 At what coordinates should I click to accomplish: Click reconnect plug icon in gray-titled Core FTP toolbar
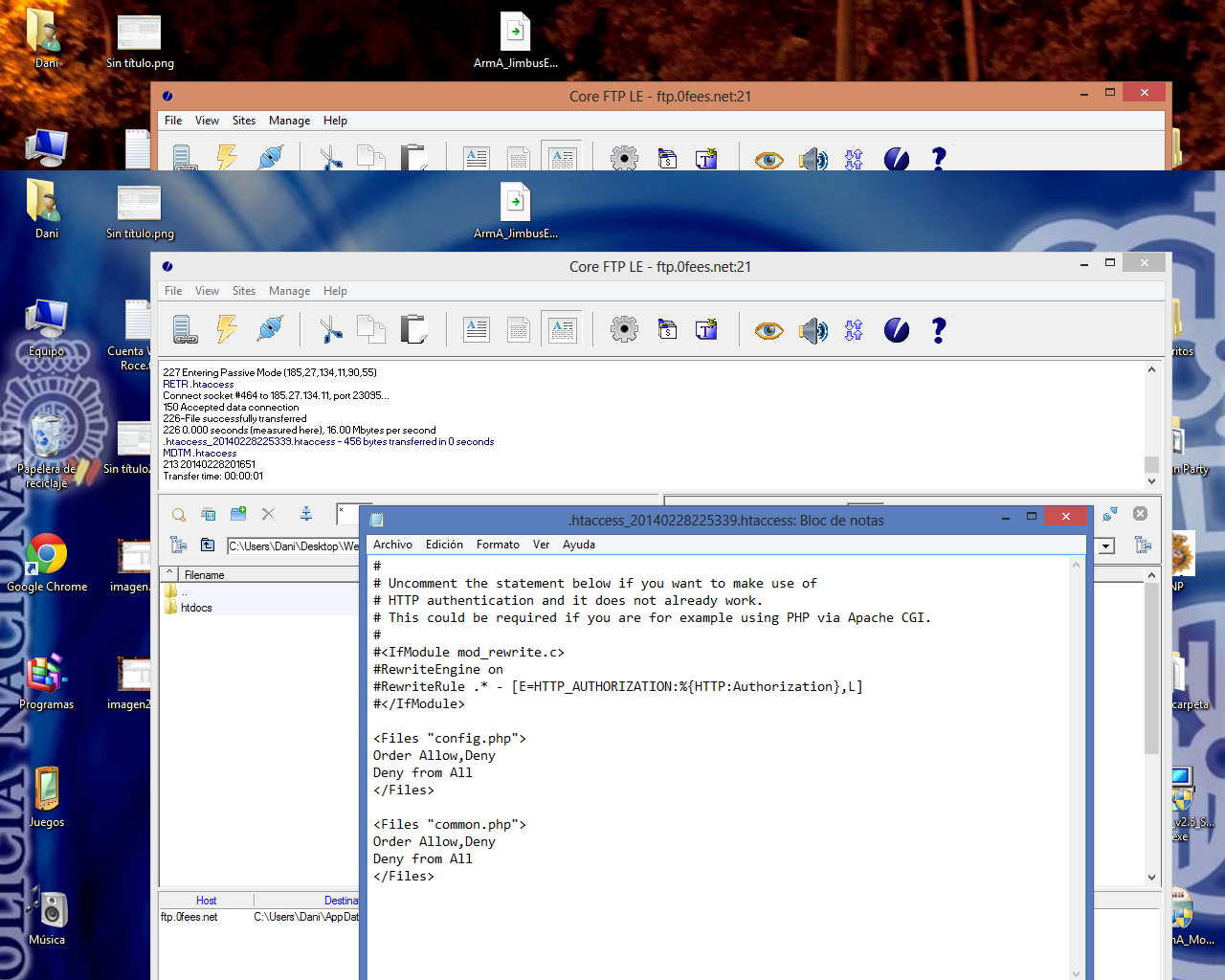click(271, 329)
